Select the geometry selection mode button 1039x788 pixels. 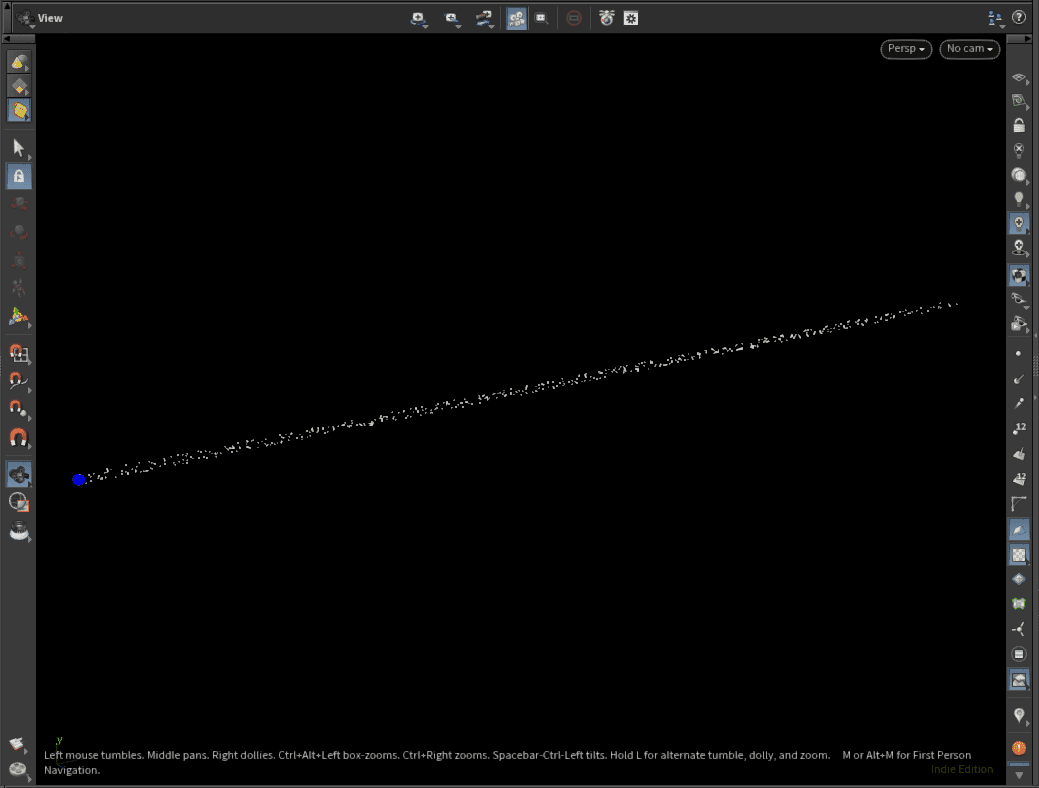18,86
